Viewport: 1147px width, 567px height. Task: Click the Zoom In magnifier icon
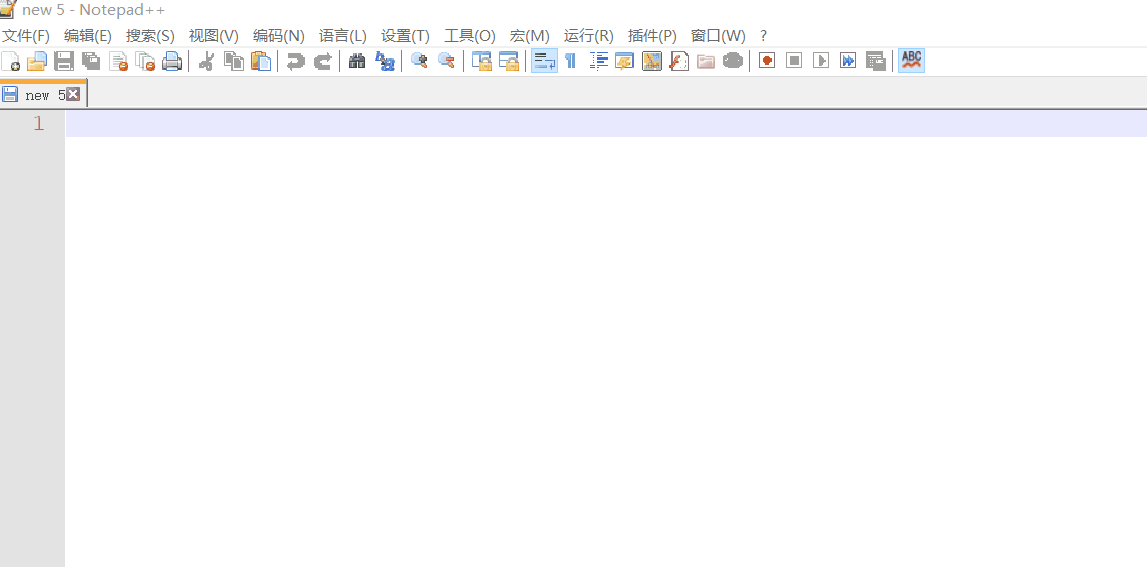pos(420,61)
